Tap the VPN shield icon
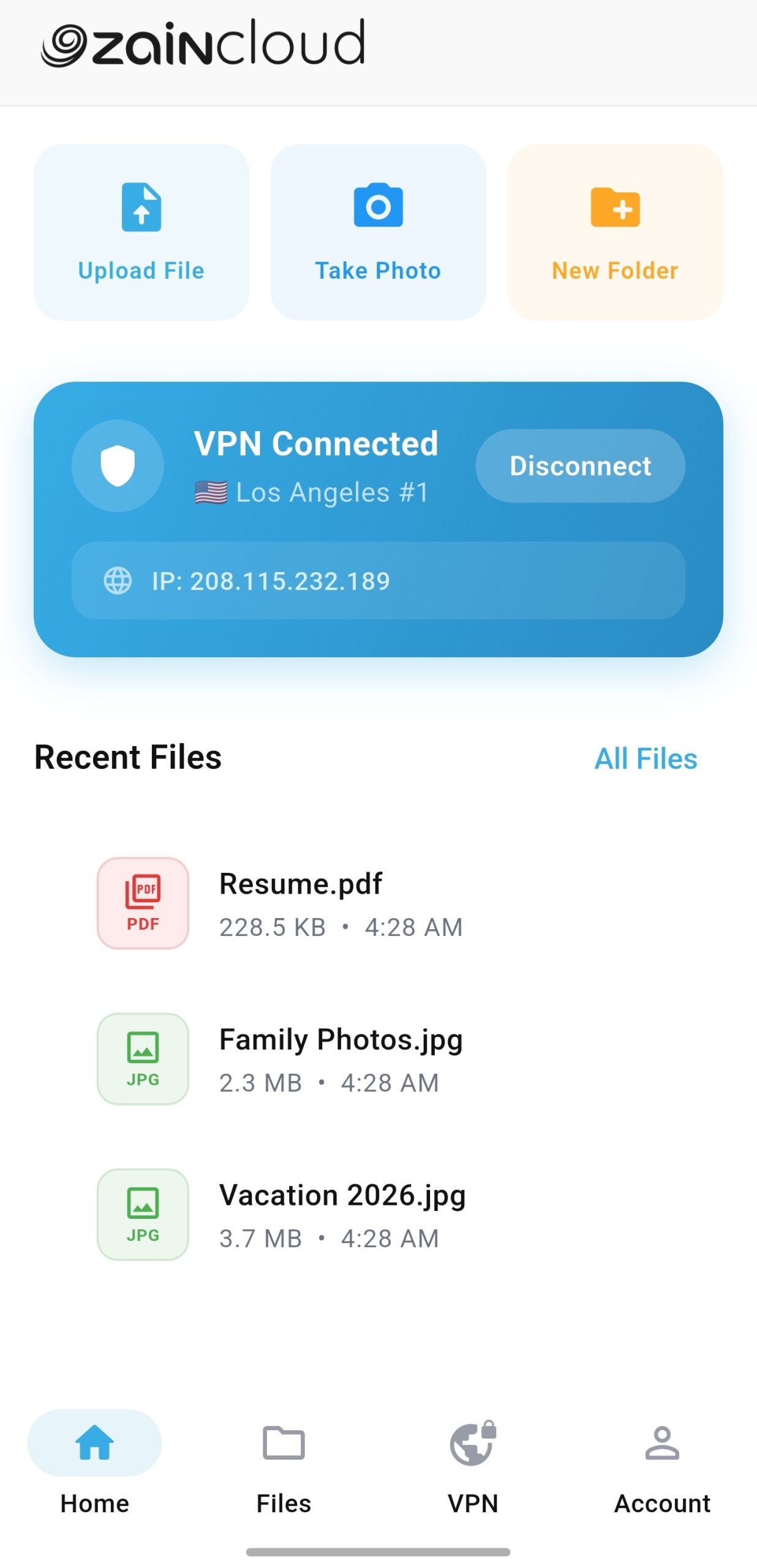This screenshot has height=1568, width=757. coord(118,466)
